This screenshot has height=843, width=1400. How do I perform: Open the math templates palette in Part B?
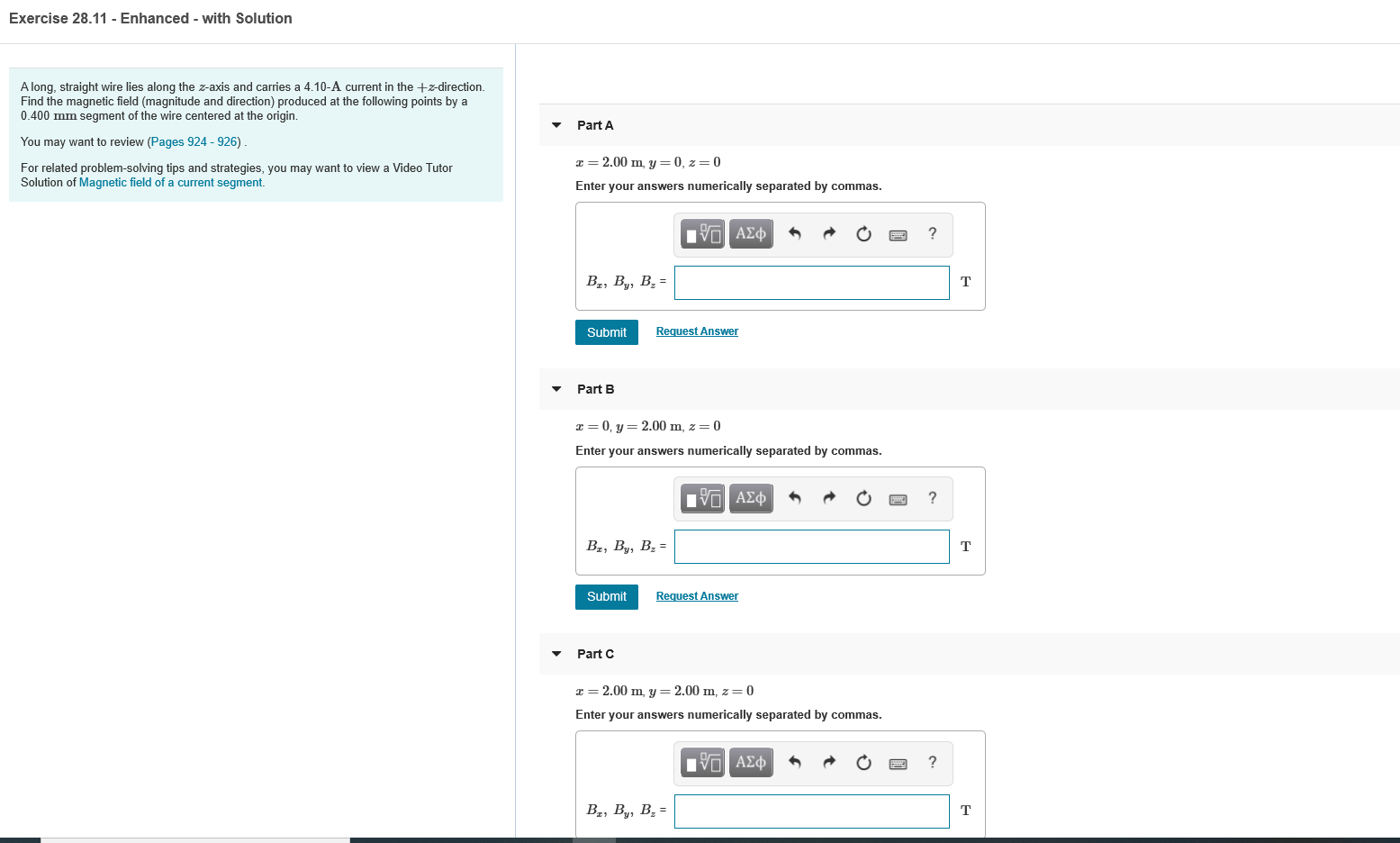pyautogui.click(x=701, y=498)
